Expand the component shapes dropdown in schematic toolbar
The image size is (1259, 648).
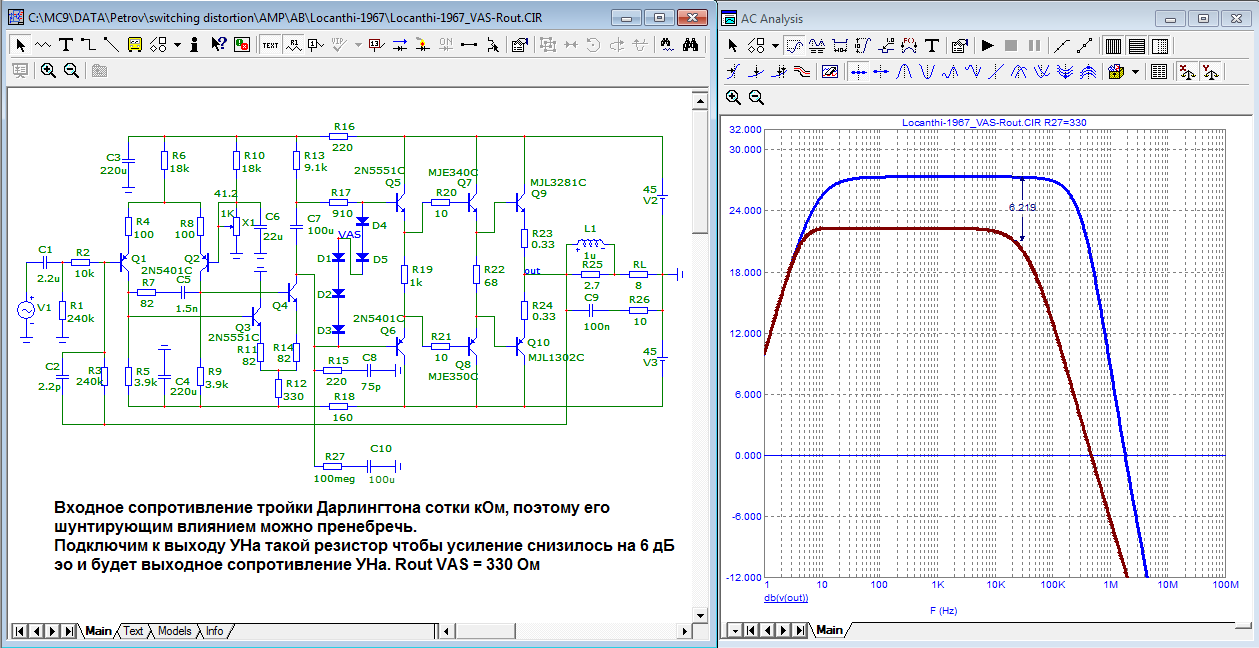[177, 44]
